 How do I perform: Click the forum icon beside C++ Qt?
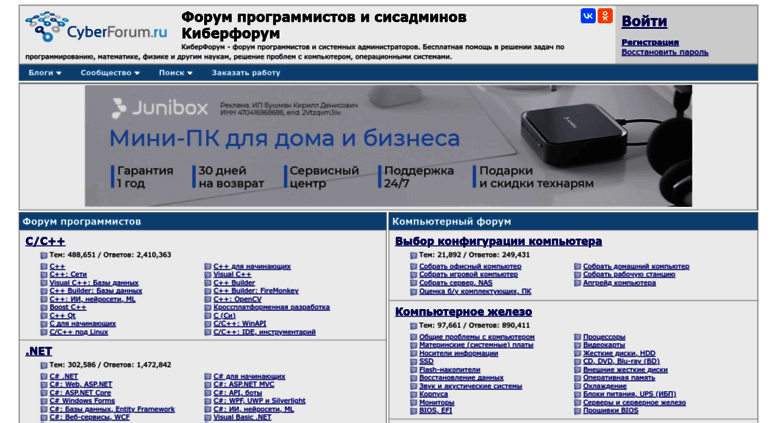coord(44,316)
